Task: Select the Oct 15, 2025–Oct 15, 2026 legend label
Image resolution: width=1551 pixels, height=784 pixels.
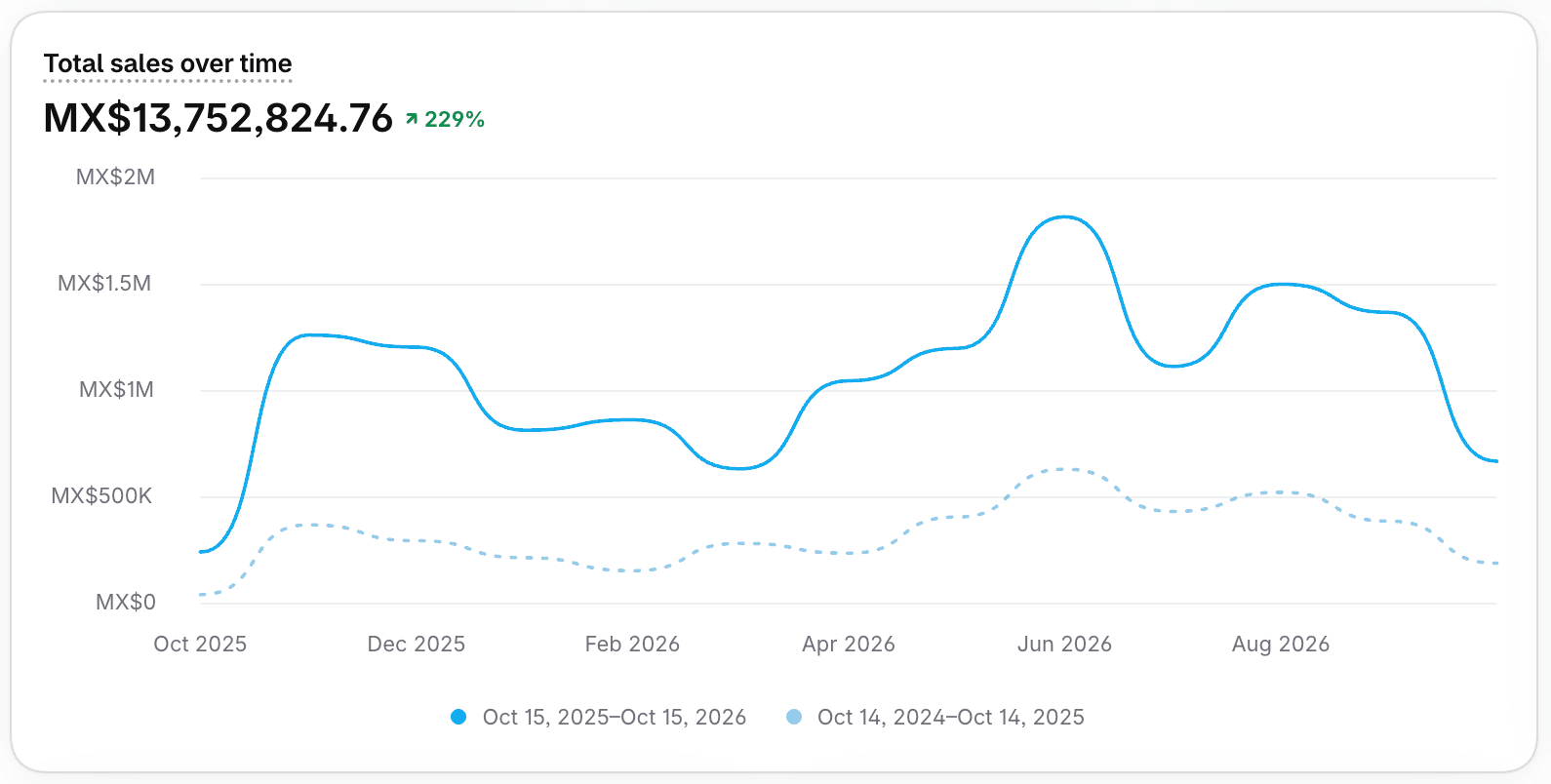Action: (x=615, y=717)
